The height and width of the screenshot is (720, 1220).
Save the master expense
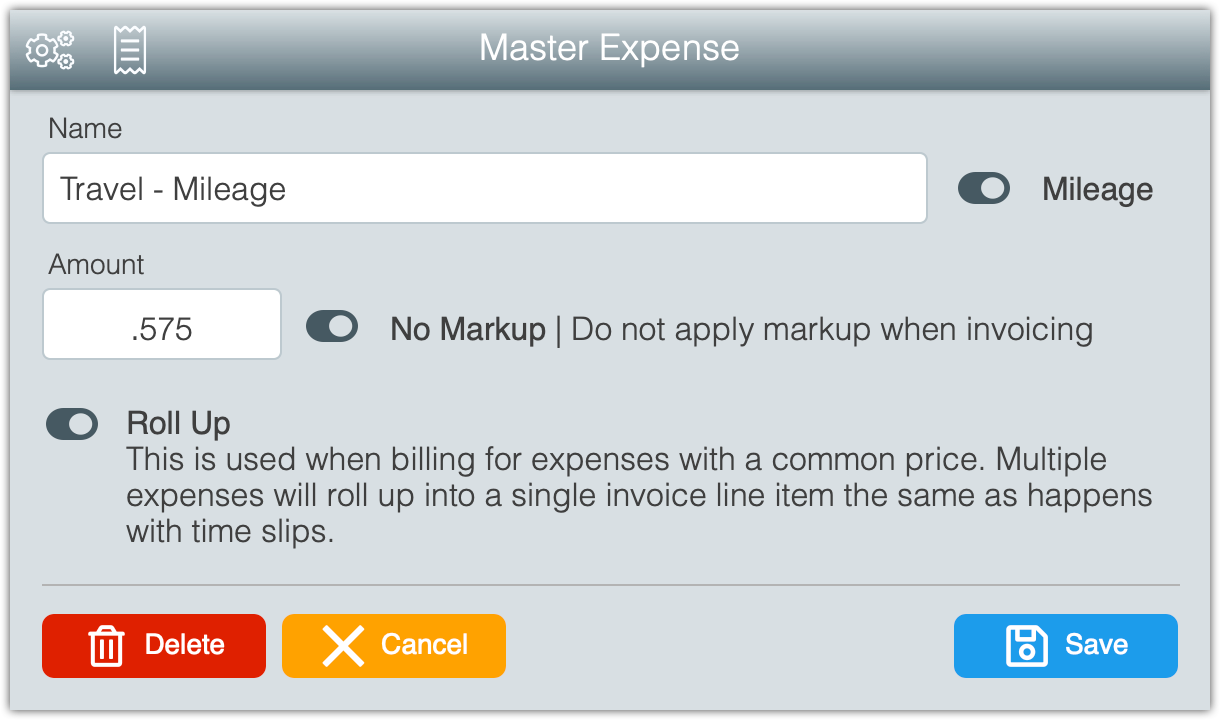click(1066, 646)
